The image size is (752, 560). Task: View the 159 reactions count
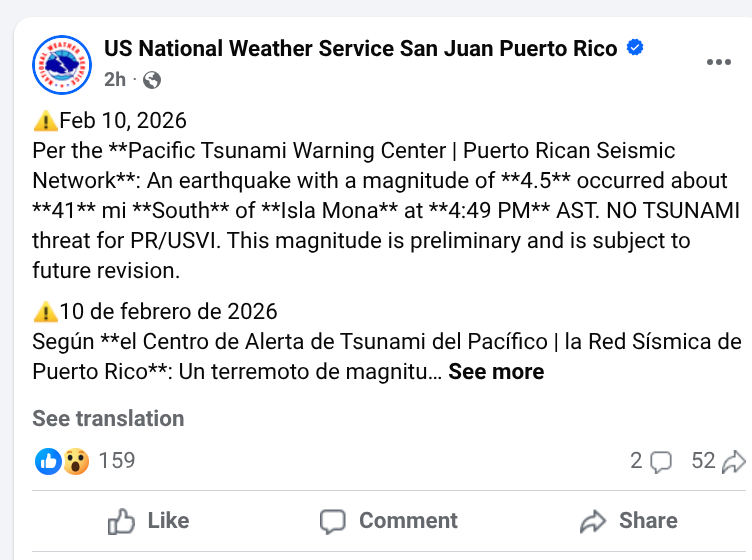coord(117,461)
